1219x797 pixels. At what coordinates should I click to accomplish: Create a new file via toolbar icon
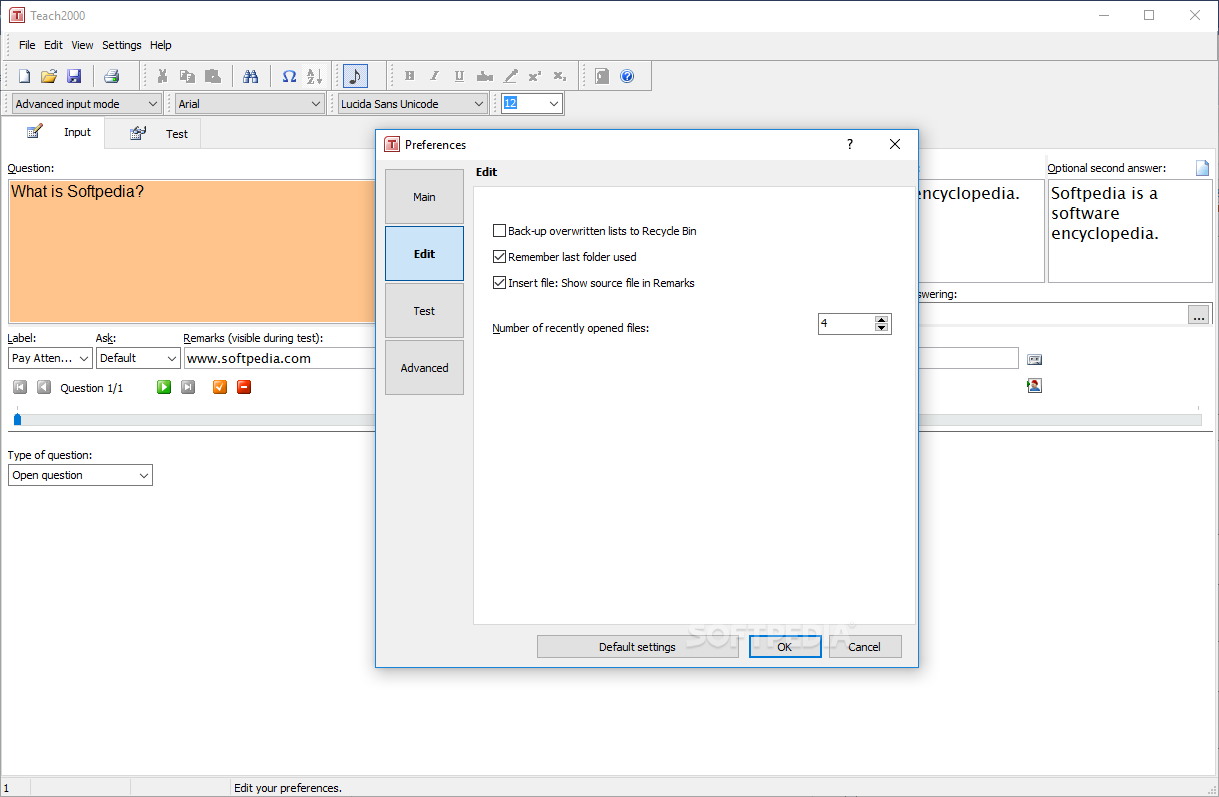tap(24, 76)
